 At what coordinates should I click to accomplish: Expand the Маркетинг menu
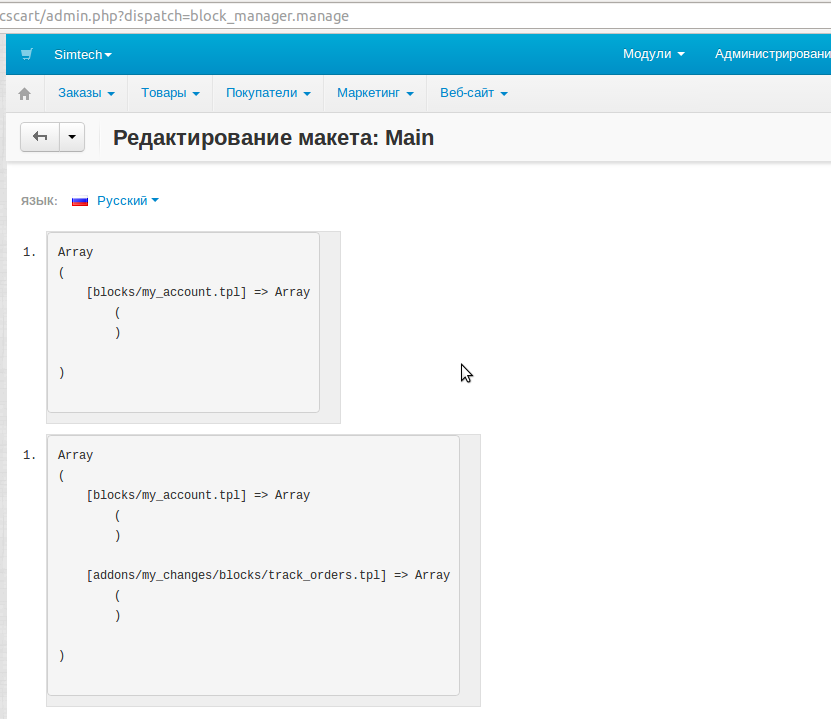375,93
